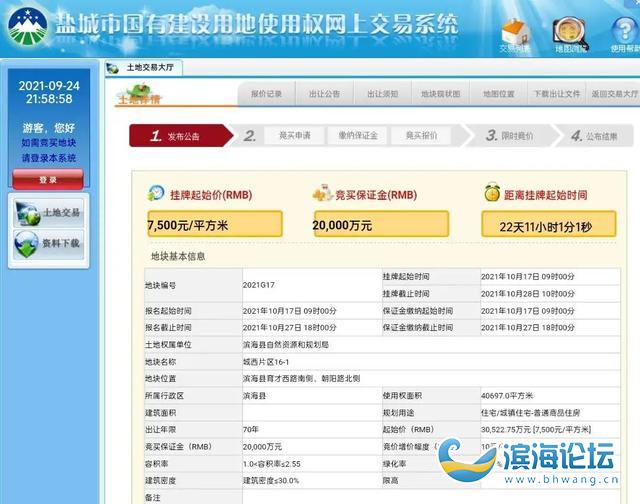Click the 距离挂牌起始时间 clock icon
640x504 pixels.
click(492, 193)
